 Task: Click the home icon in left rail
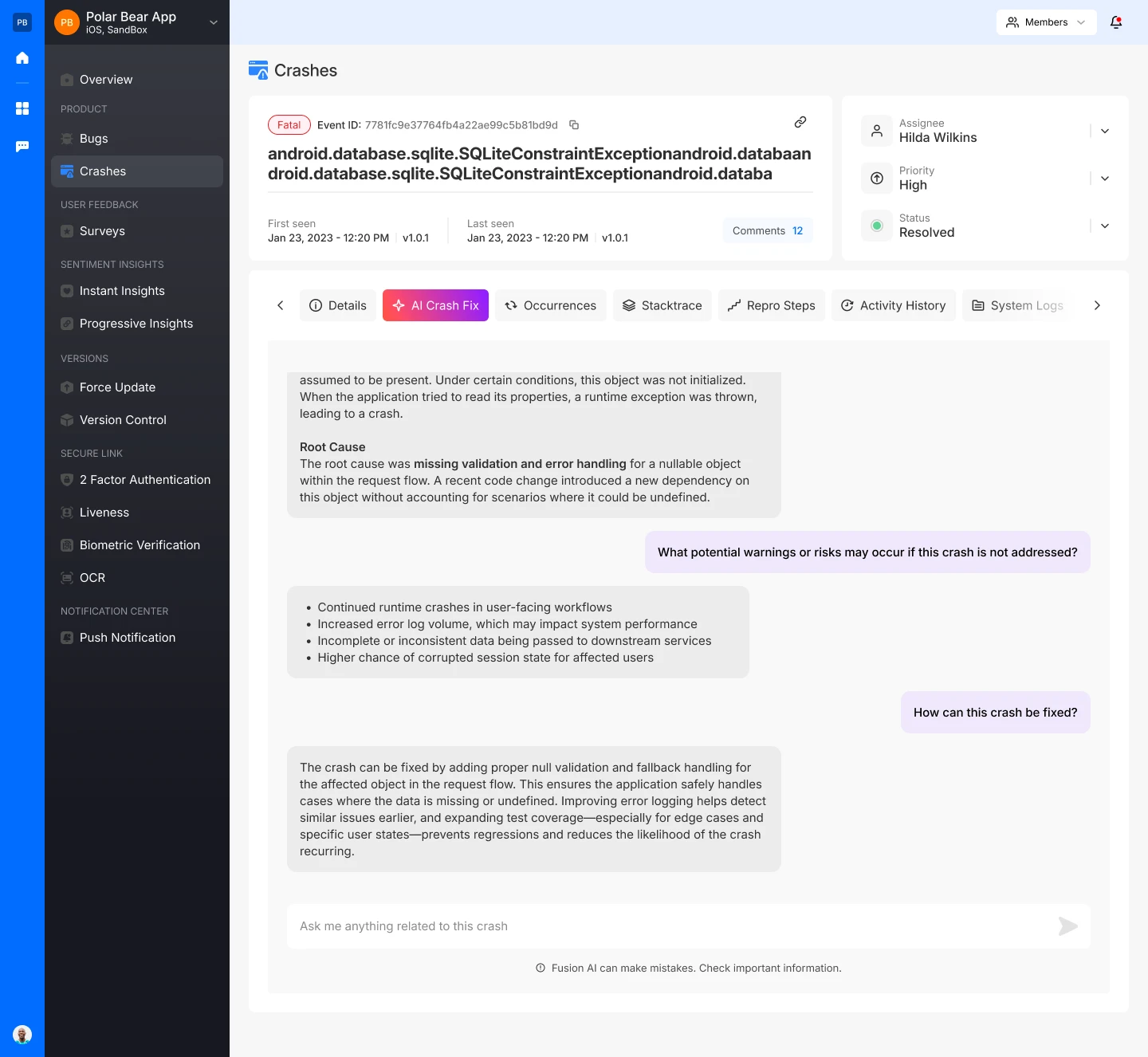22,58
